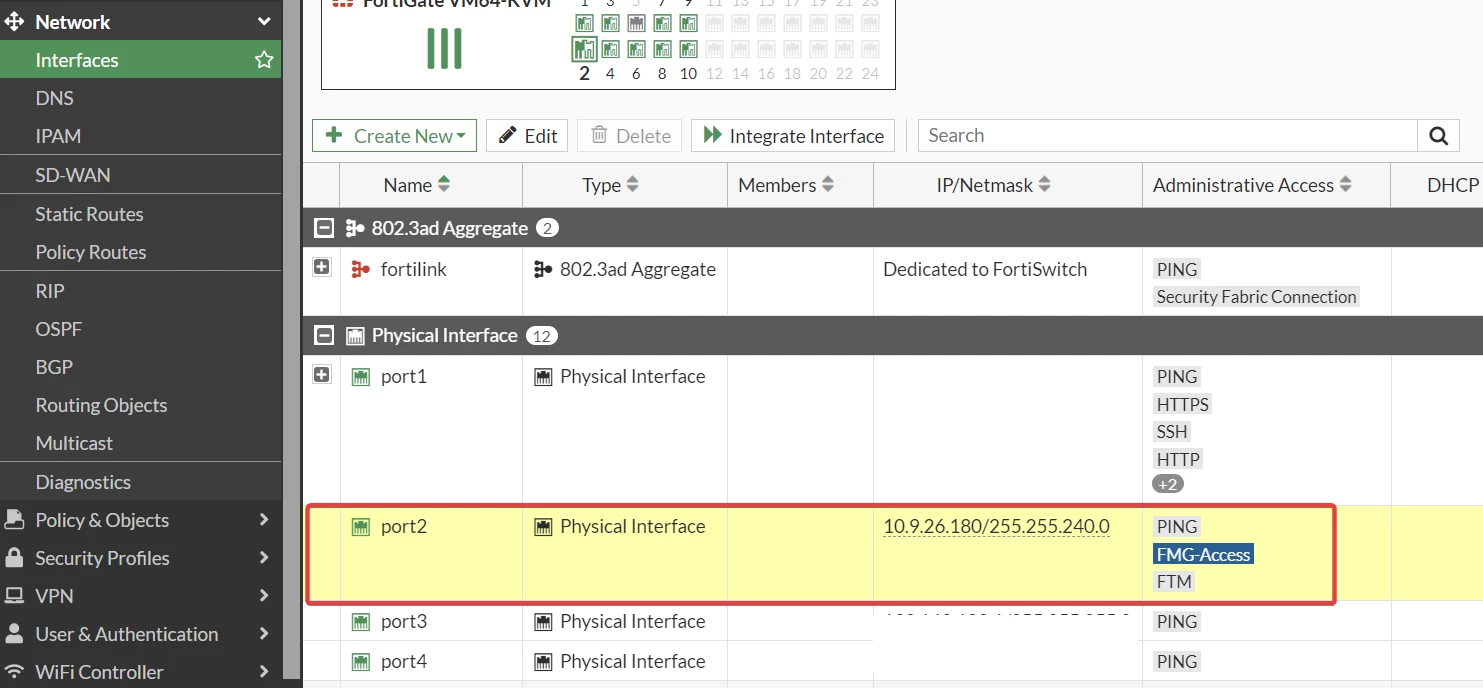Click the Delete button
This screenshot has height=688, width=1483.
point(630,136)
